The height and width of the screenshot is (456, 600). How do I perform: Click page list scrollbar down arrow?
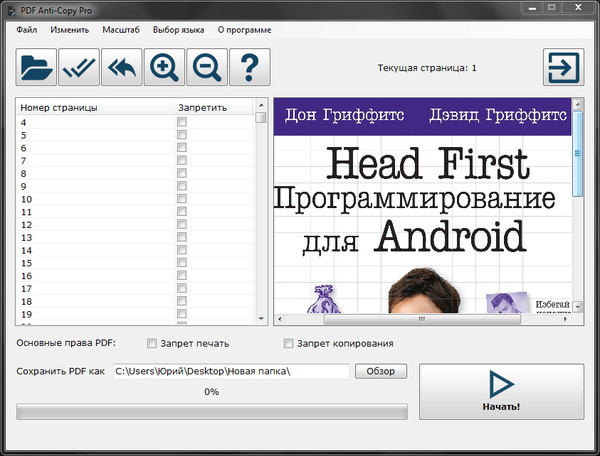[261, 318]
